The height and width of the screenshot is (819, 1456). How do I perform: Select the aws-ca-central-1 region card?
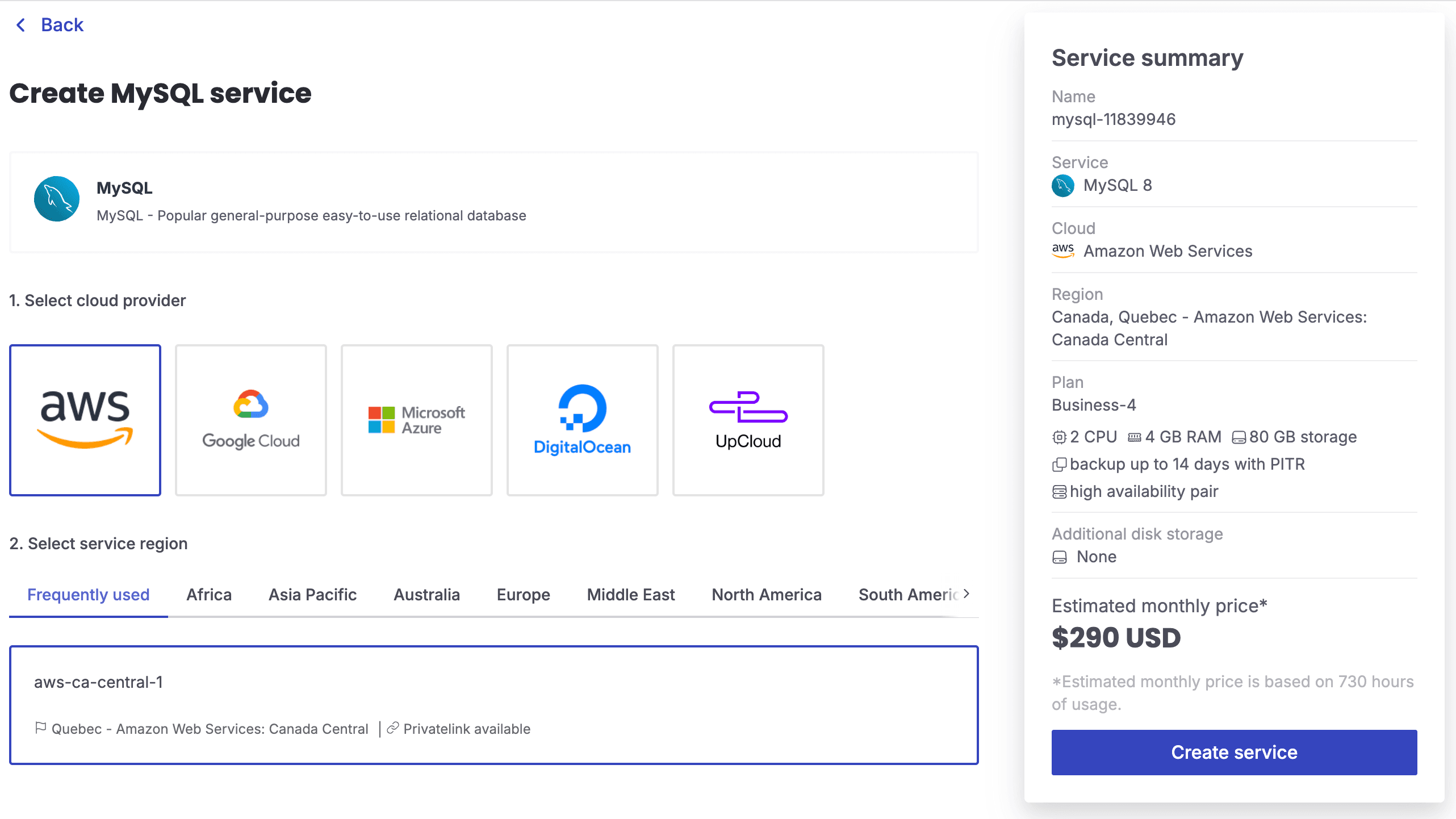click(x=494, y=705)
